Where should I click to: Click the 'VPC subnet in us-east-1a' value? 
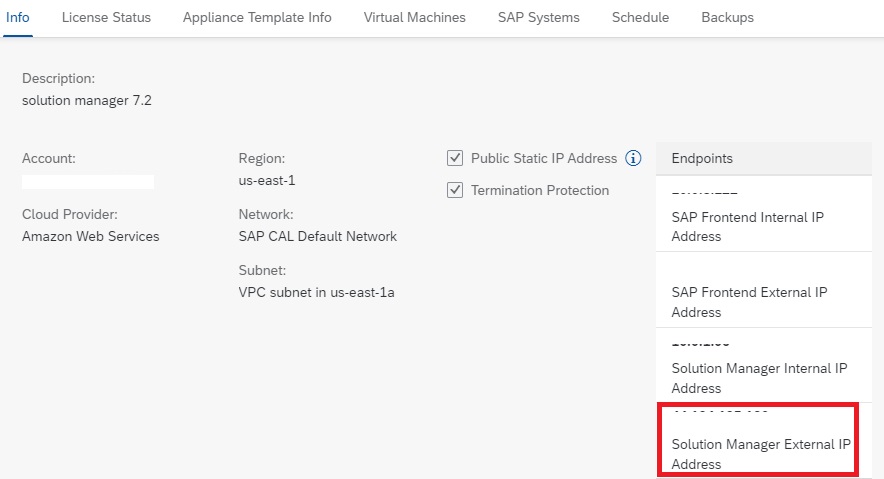[316, 292]
